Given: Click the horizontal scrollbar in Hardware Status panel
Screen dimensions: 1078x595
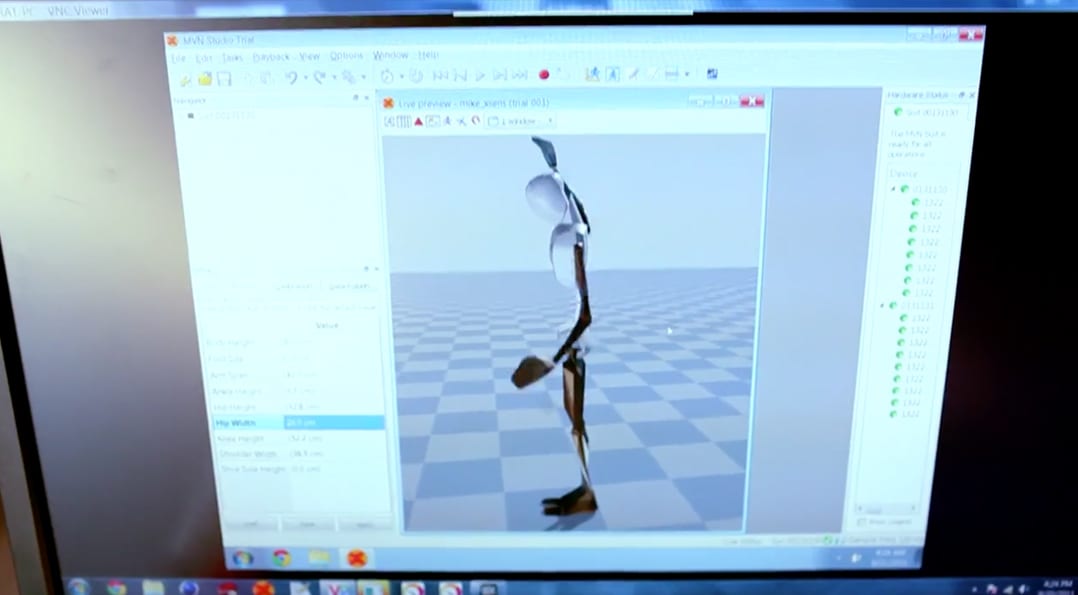Looking at the screenshot, I should (886, 510).
